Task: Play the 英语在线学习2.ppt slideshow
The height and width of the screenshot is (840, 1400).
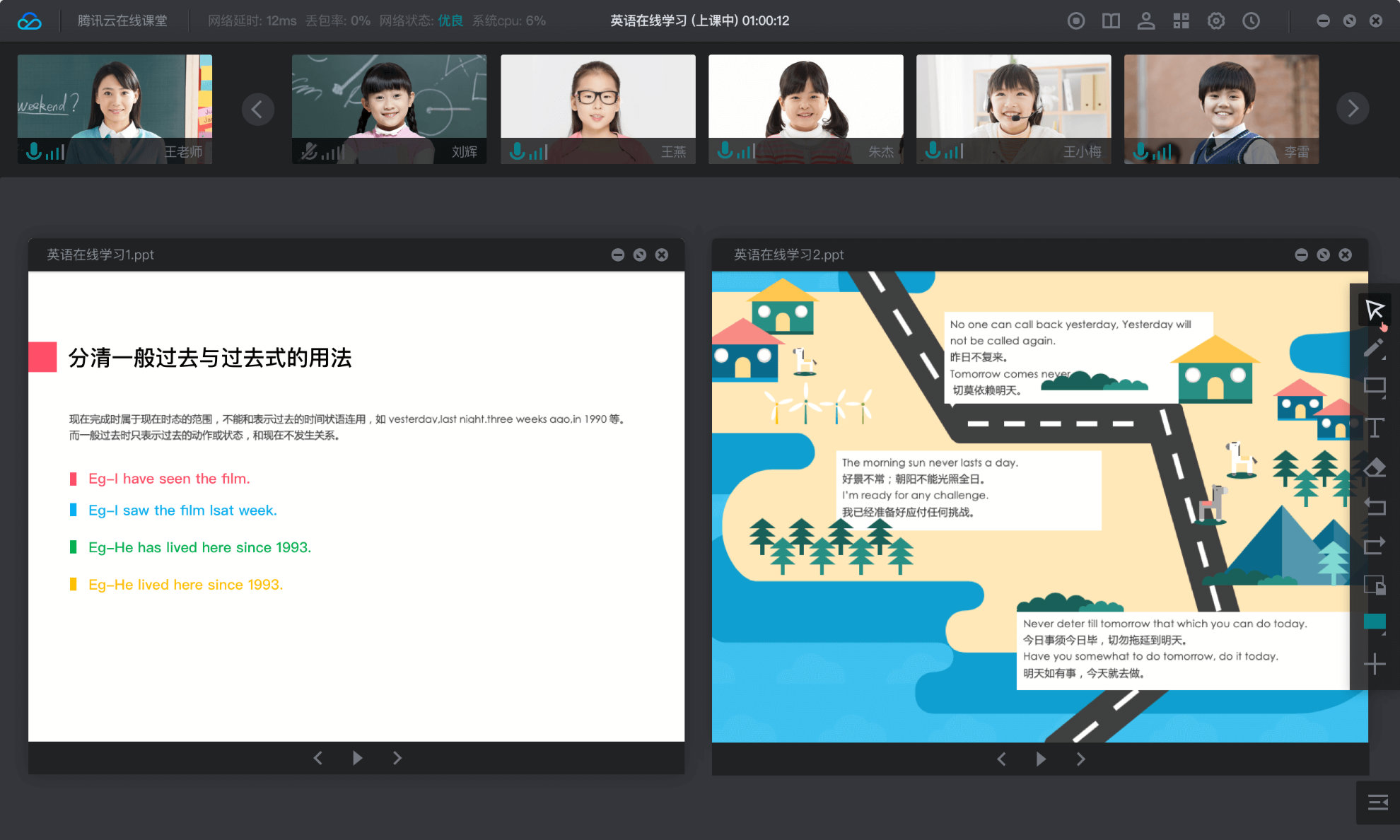Action: pos(1041,759)
